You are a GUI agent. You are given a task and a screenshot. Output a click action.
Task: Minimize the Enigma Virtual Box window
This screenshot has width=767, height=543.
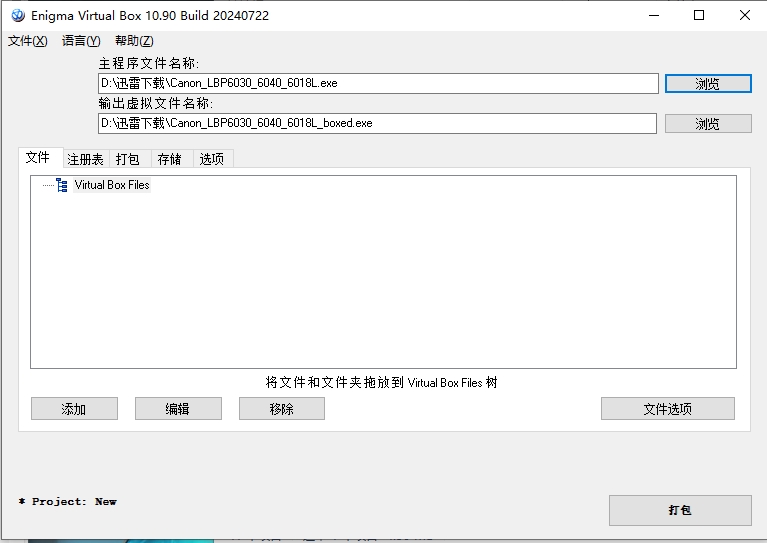click(x=654, y=16)
